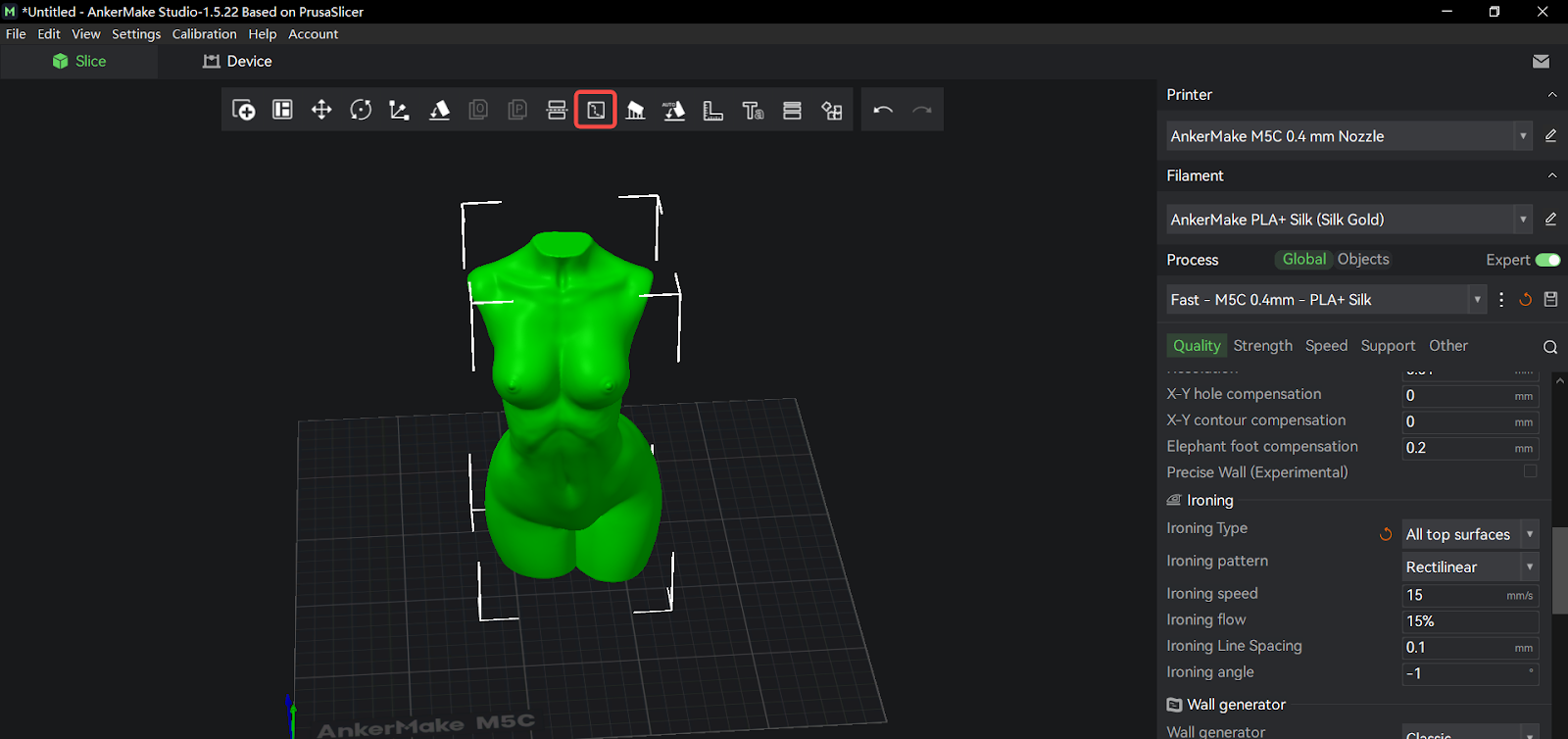Reset Ironing Type to default value
This screenshot has height=739, width=1568.
point(1386,534)
